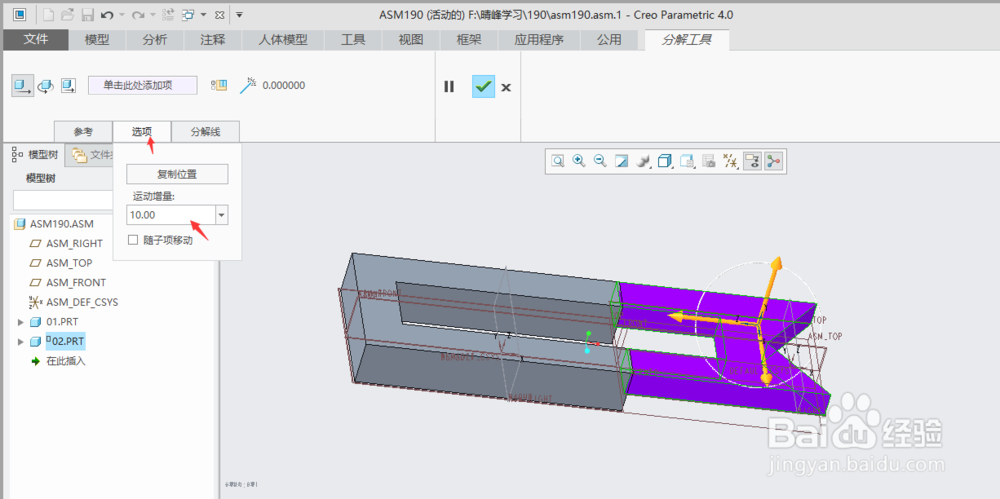The width and height of the screenshot is (1000, 499).
Task: Click the close window icon in the quick toolbar
Action: coord(219,14)
